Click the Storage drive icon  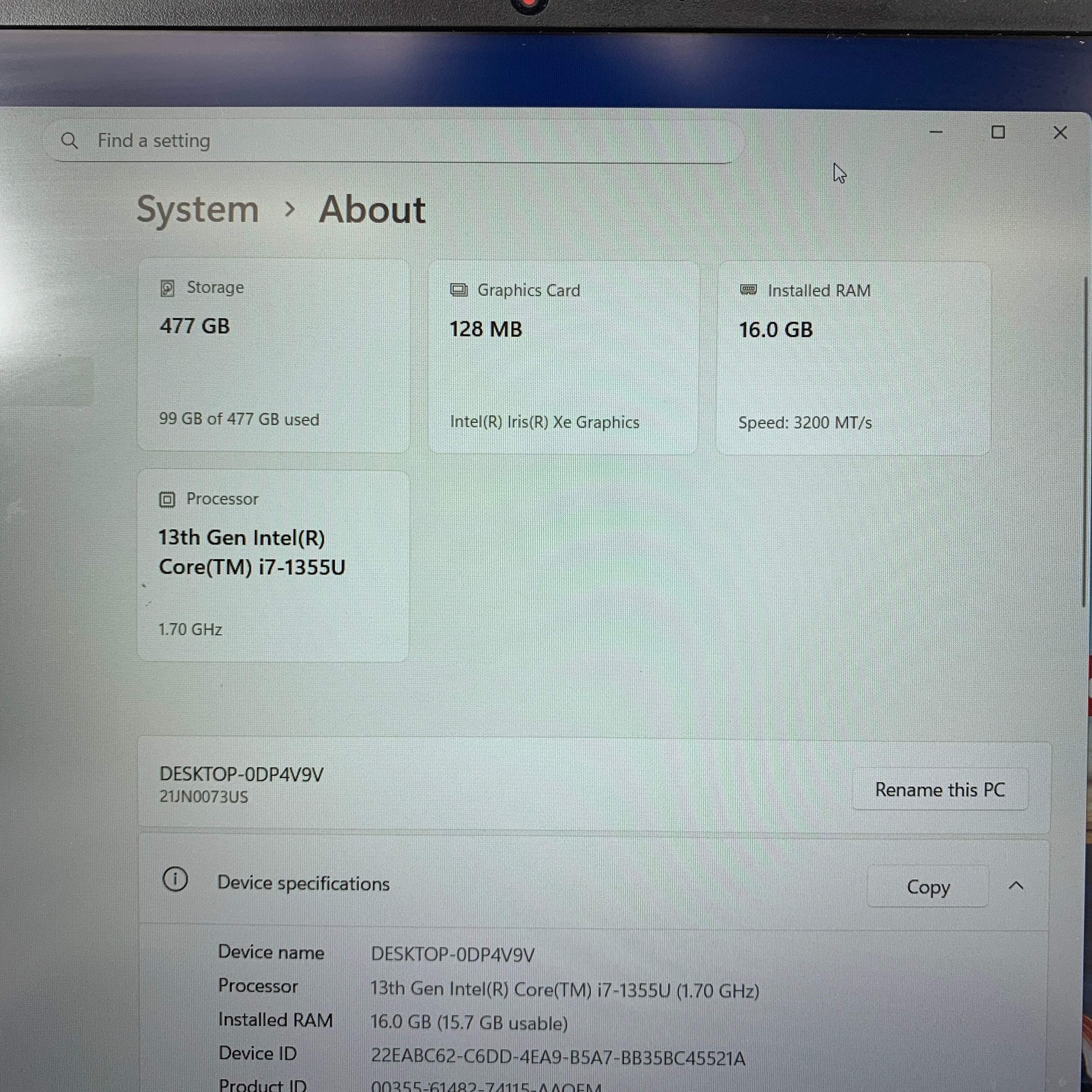point(167,288)
